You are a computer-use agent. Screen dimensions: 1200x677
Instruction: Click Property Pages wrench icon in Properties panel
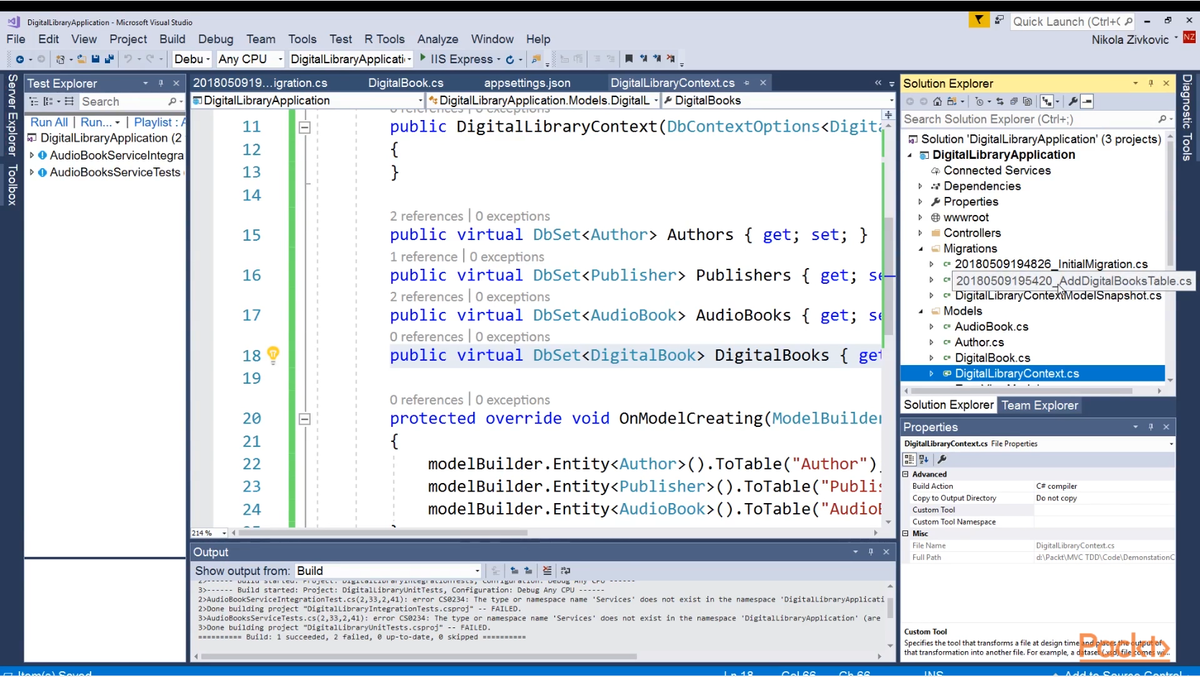coord(942,459)
